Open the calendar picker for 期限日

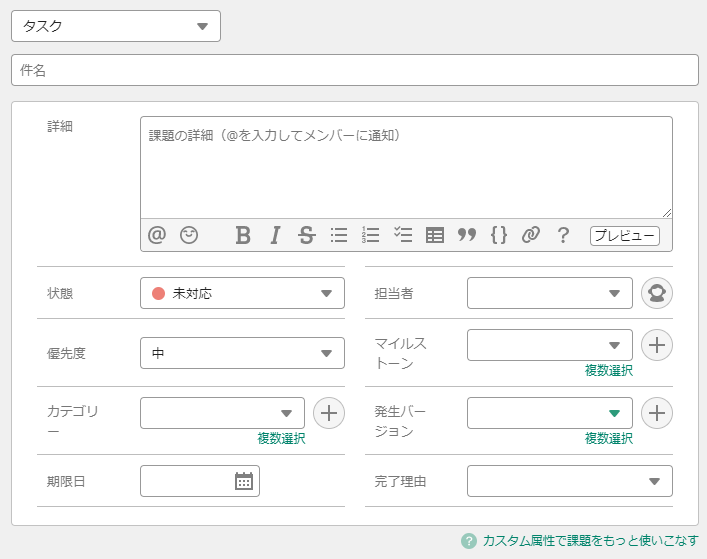244,481
